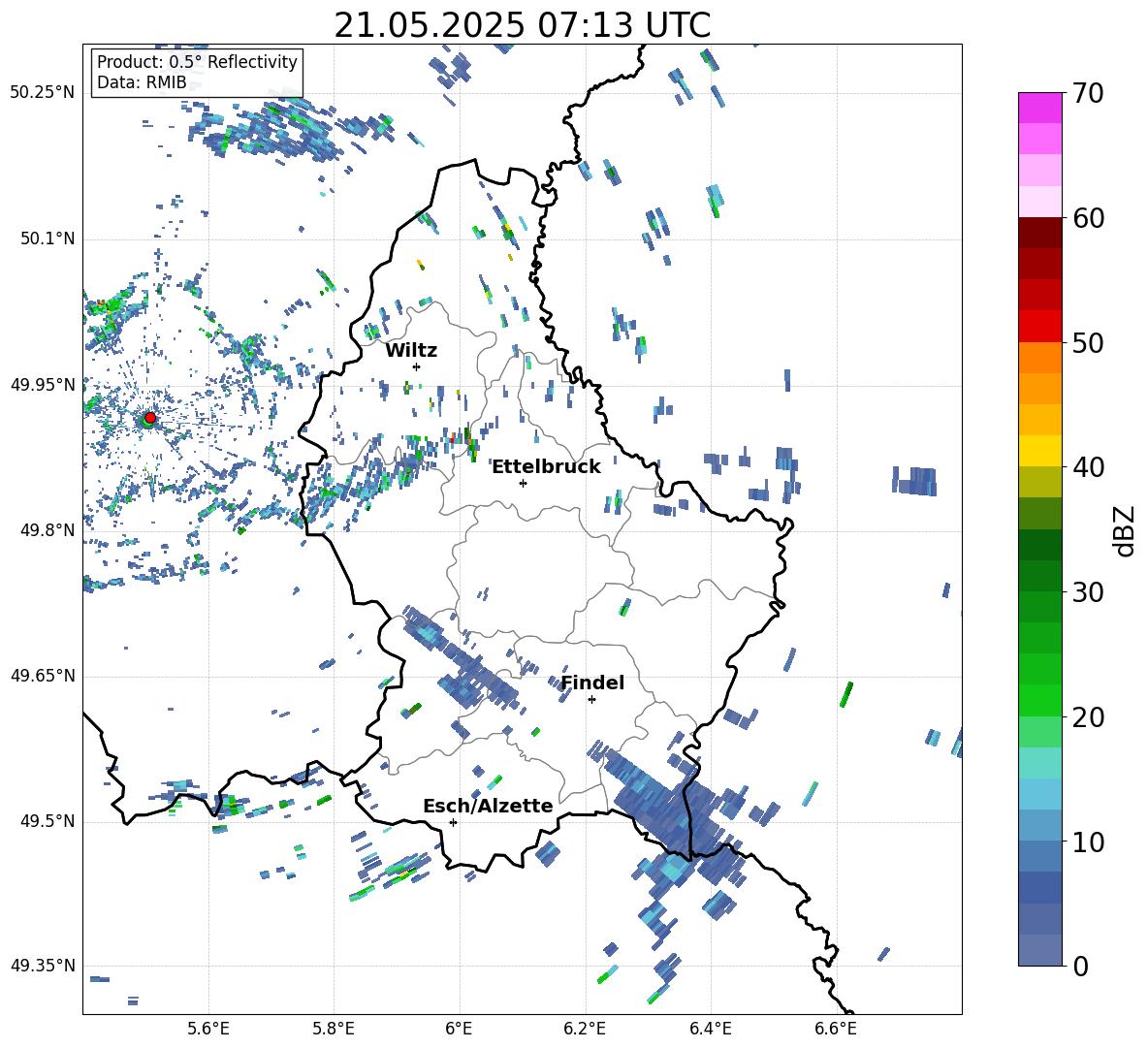The height and width of the screenshot is (1048, 1148).
Task: Click the Wiltz cross marker
Action: (x=417, y=366)
